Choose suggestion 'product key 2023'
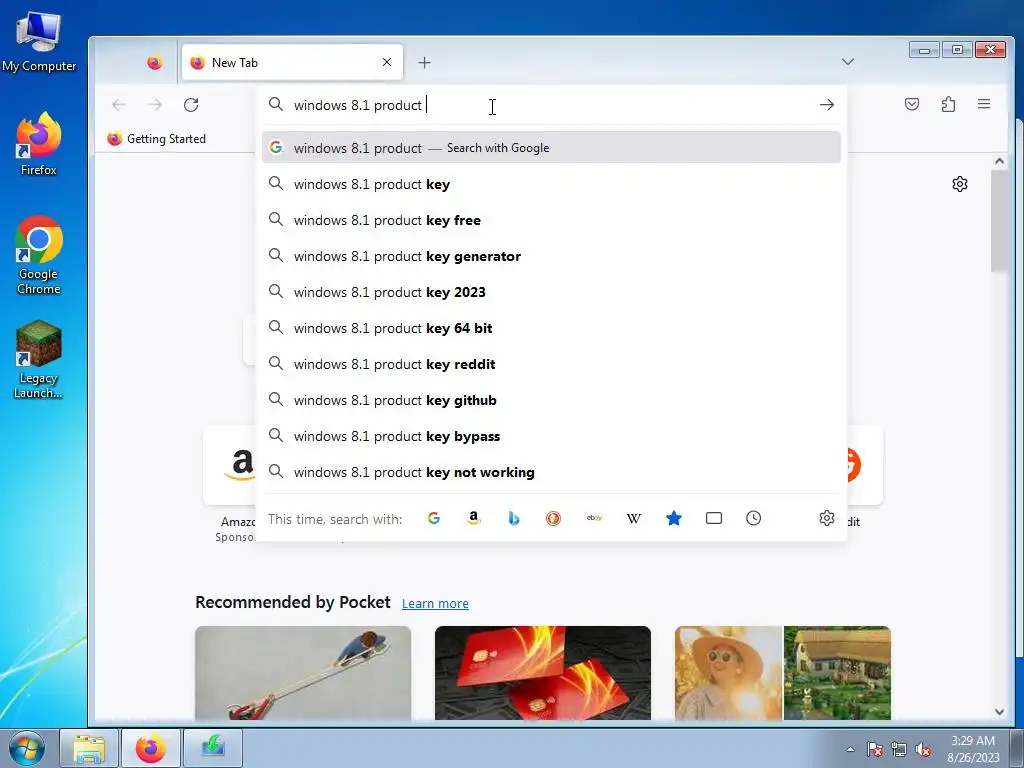Image resolution: width=1024 pixels, height=768 pixels. 551,292
